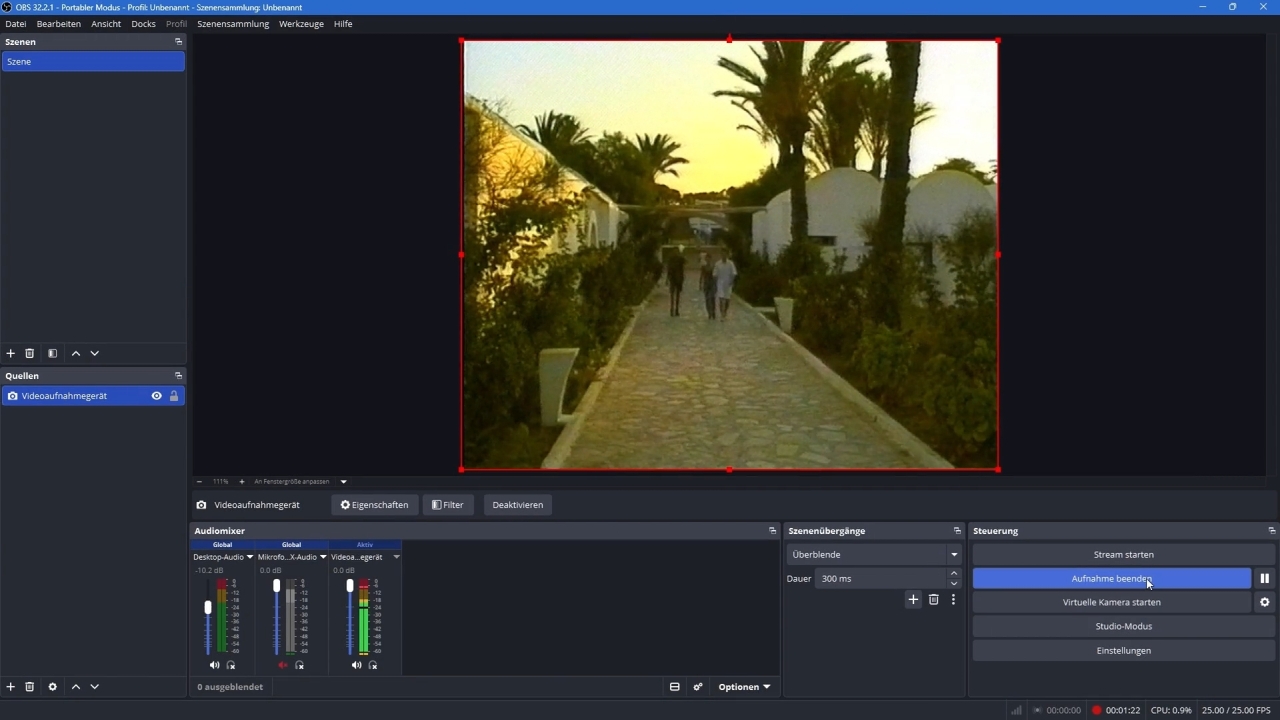Open the Datei menu

tap(16, 24)
